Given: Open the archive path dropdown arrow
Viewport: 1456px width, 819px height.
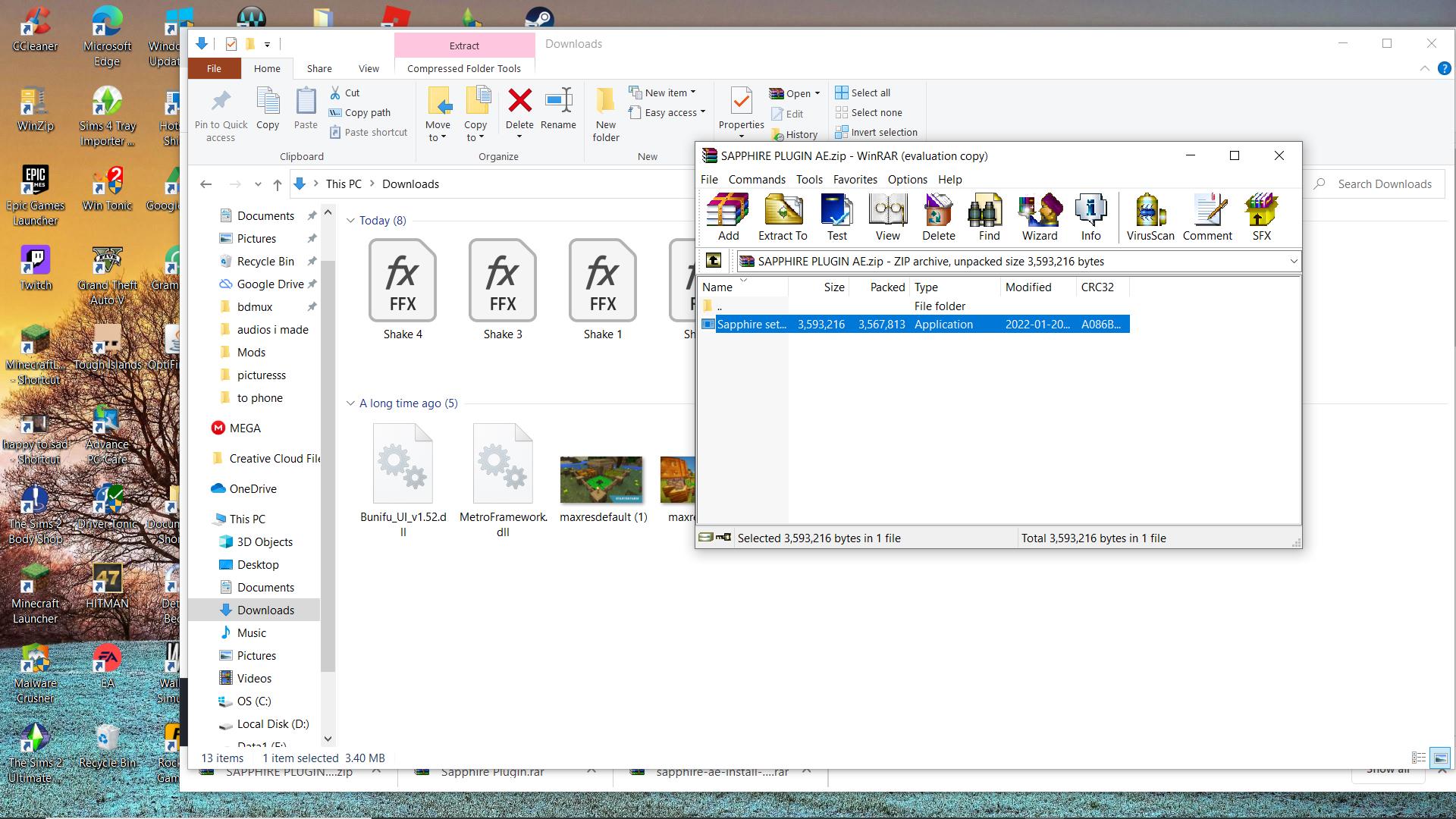Looking at the screenshot, I should point(1293,261).
